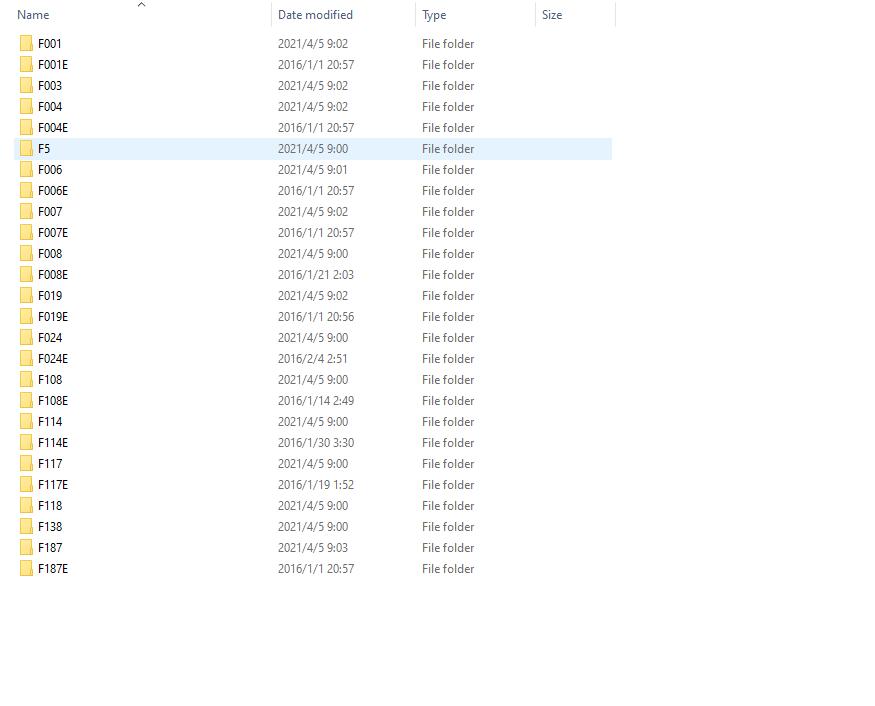
Task: Click the sort direction arrow above Name
Action: click(142, 4)
